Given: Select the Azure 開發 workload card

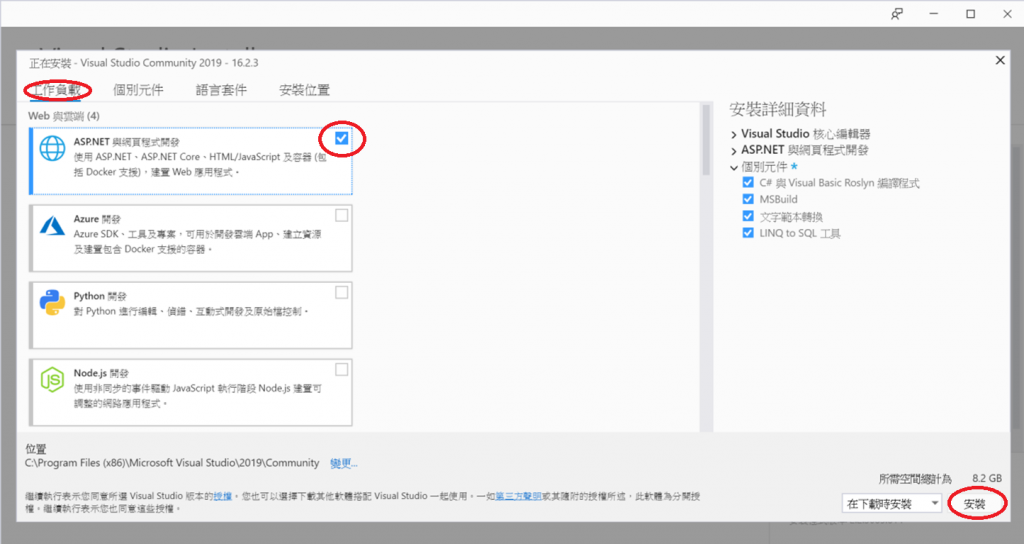Looking at the screenshot, I should click(x=191, y=238).
